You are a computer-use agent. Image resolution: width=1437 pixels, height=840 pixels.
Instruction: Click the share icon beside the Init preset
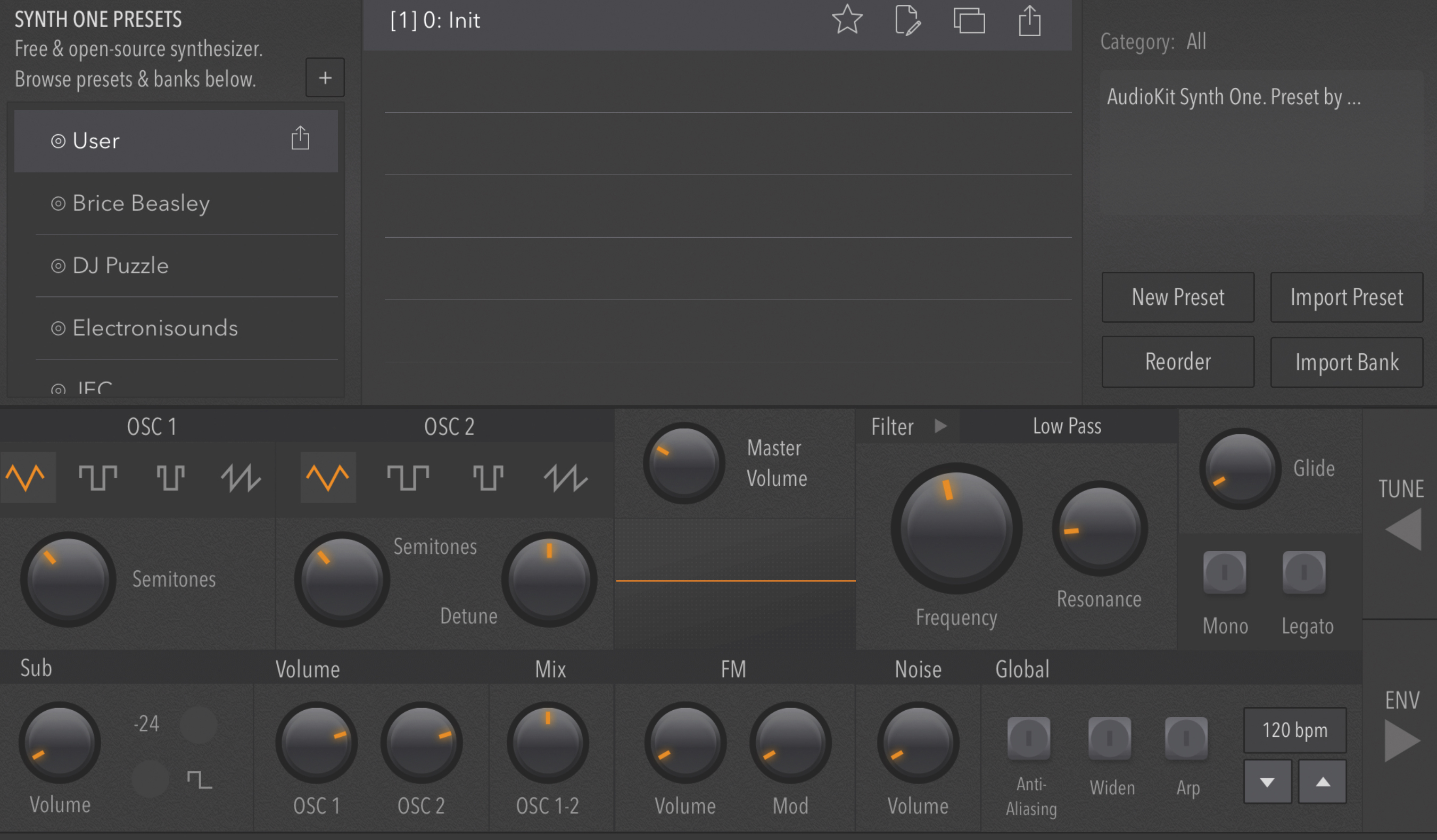tap(1029, 21)
